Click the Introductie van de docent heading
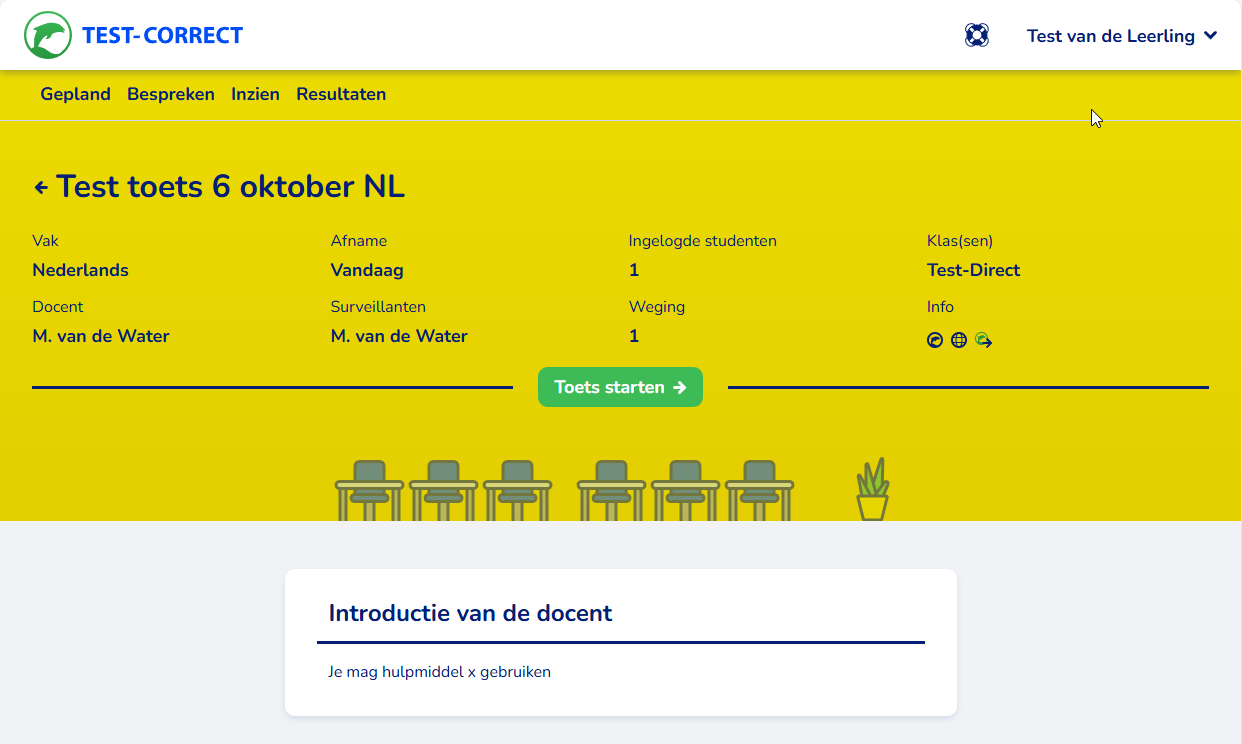This screenshot has height=744, width=1242. point(470,613)
